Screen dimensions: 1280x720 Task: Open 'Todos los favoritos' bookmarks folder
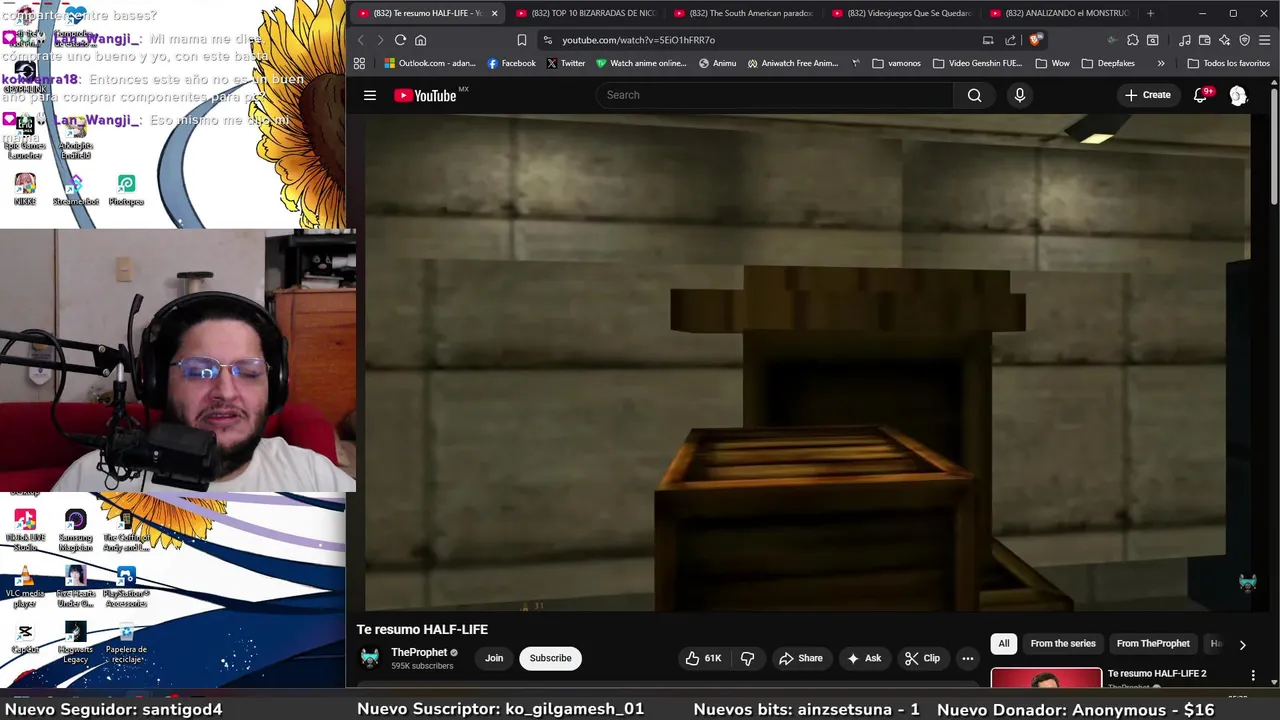click(1228, 63)
